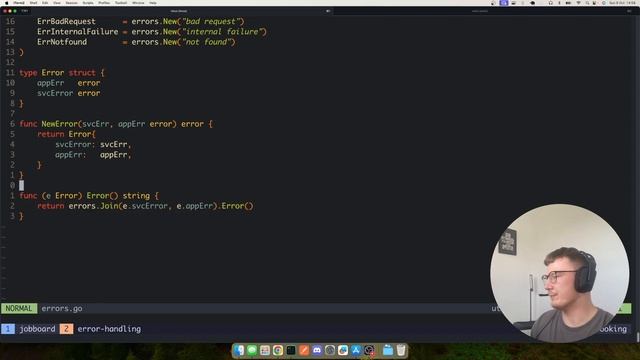
Task: Open the Profiles menu
Action: tap(104, 3)
